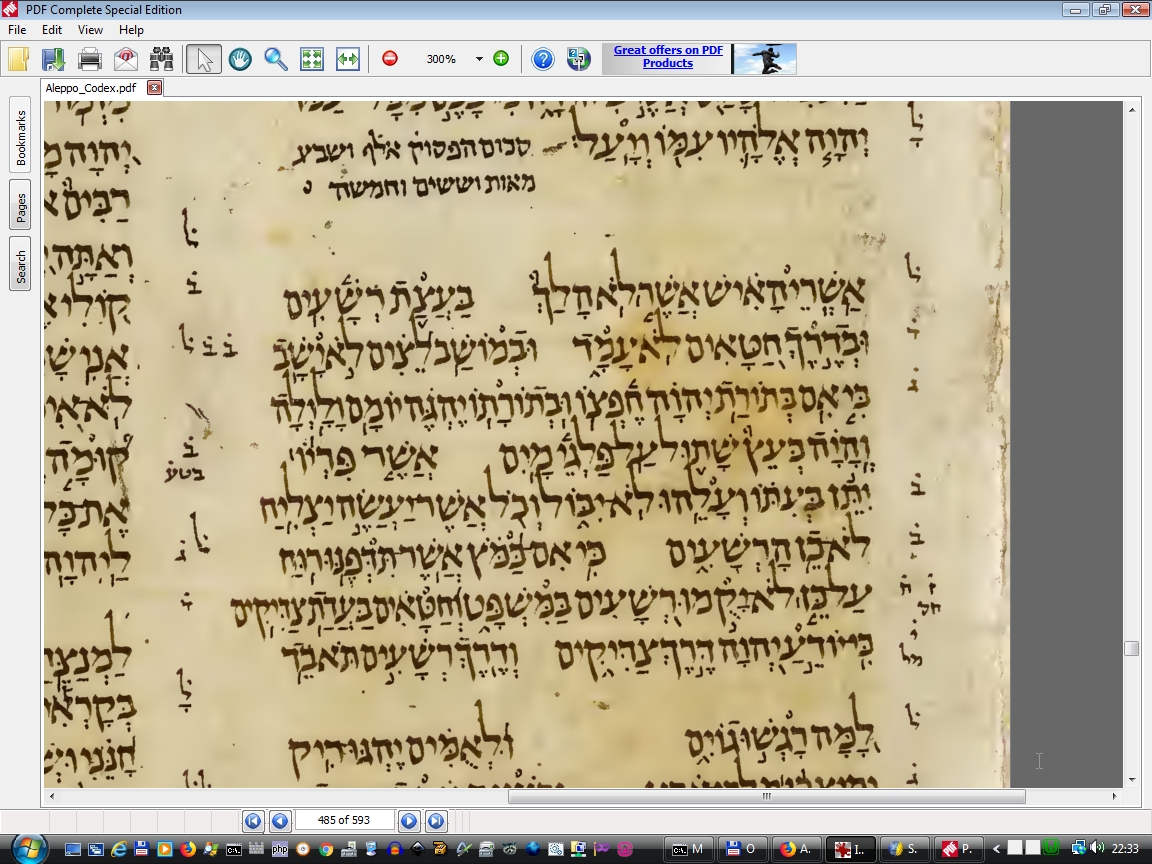Click the Open file folder icon

coord(18,59)
